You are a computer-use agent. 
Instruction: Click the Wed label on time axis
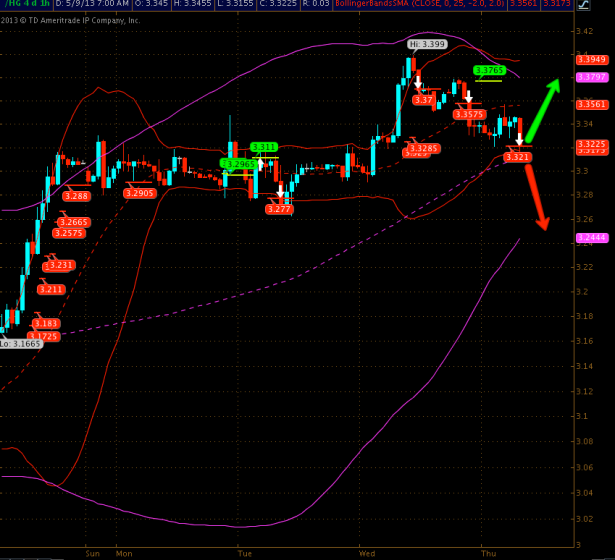click(366, 552)
